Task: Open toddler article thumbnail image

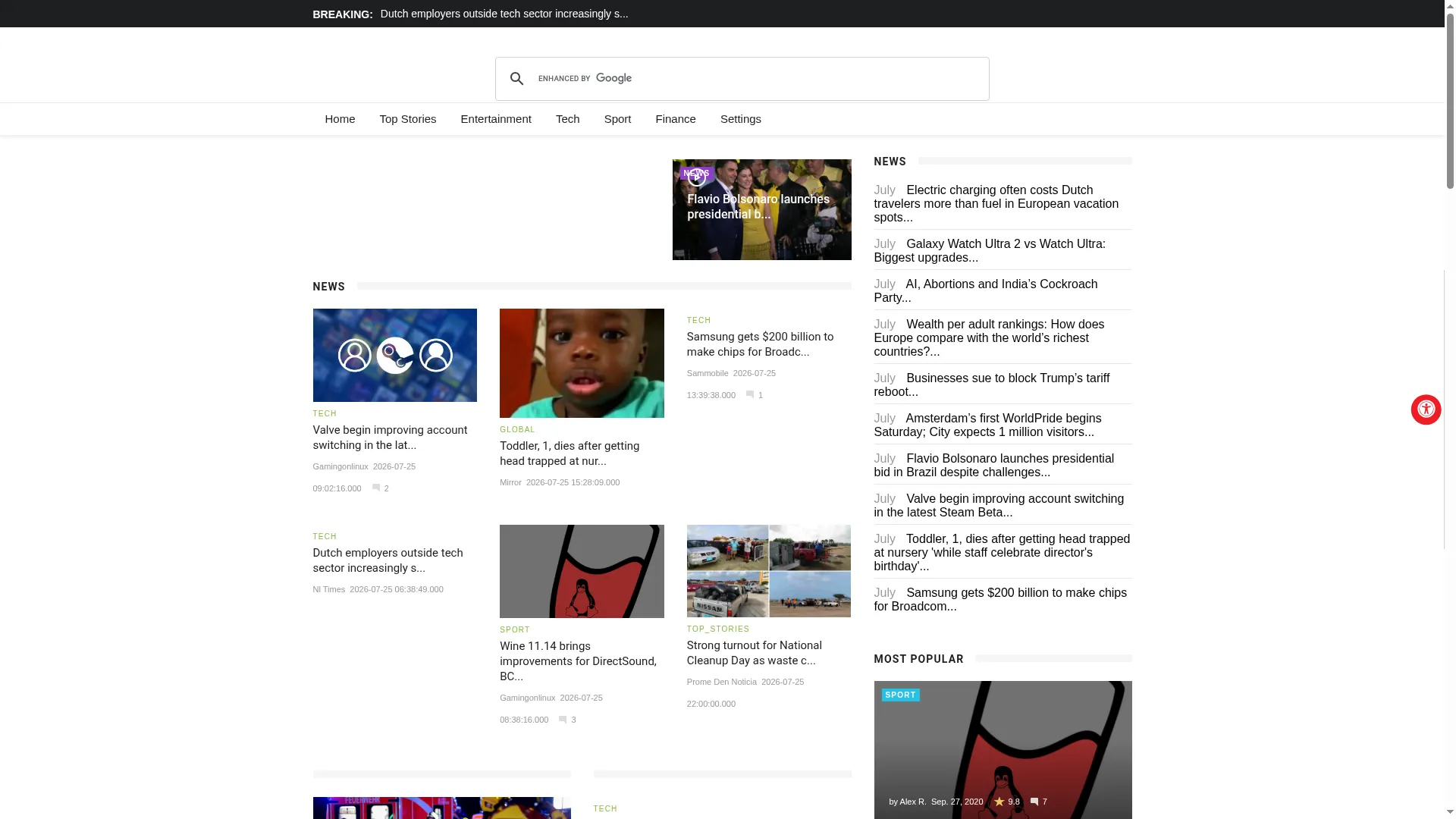Action: (x=582, y=363)
